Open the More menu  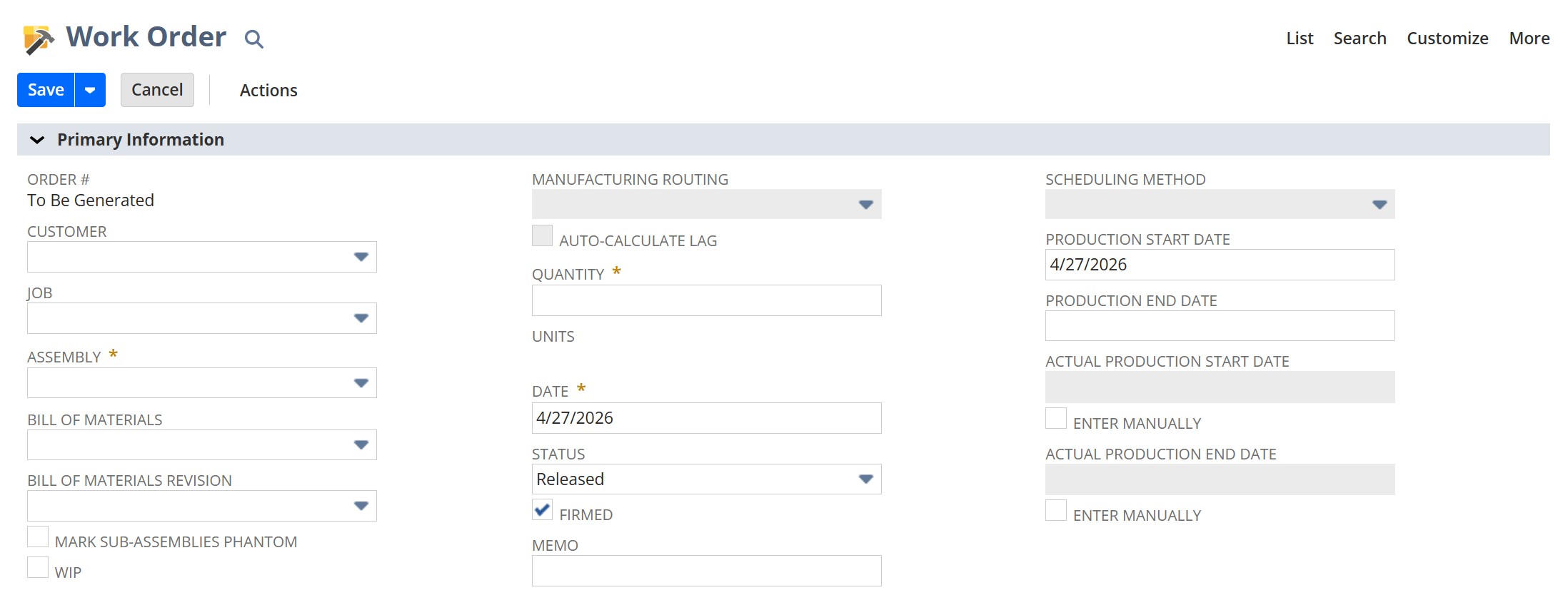coord(1529,39)
